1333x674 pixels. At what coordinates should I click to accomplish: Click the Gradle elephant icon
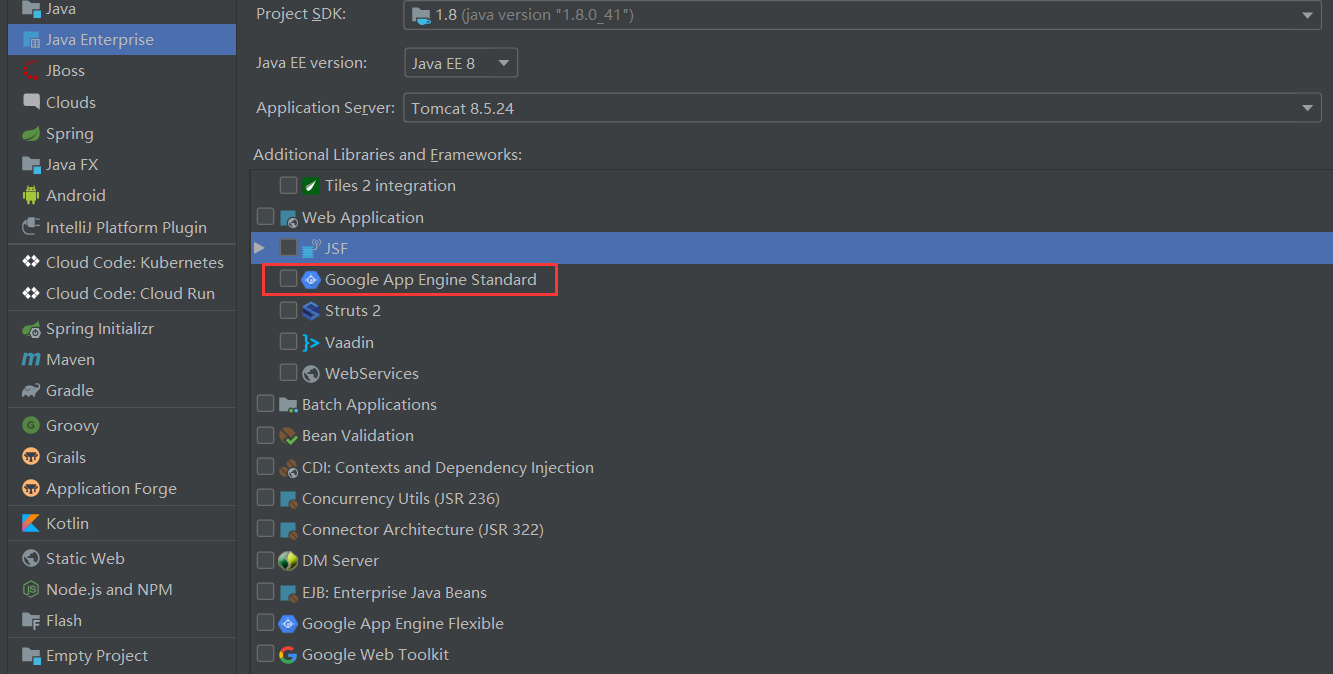(x=31, y=391)
